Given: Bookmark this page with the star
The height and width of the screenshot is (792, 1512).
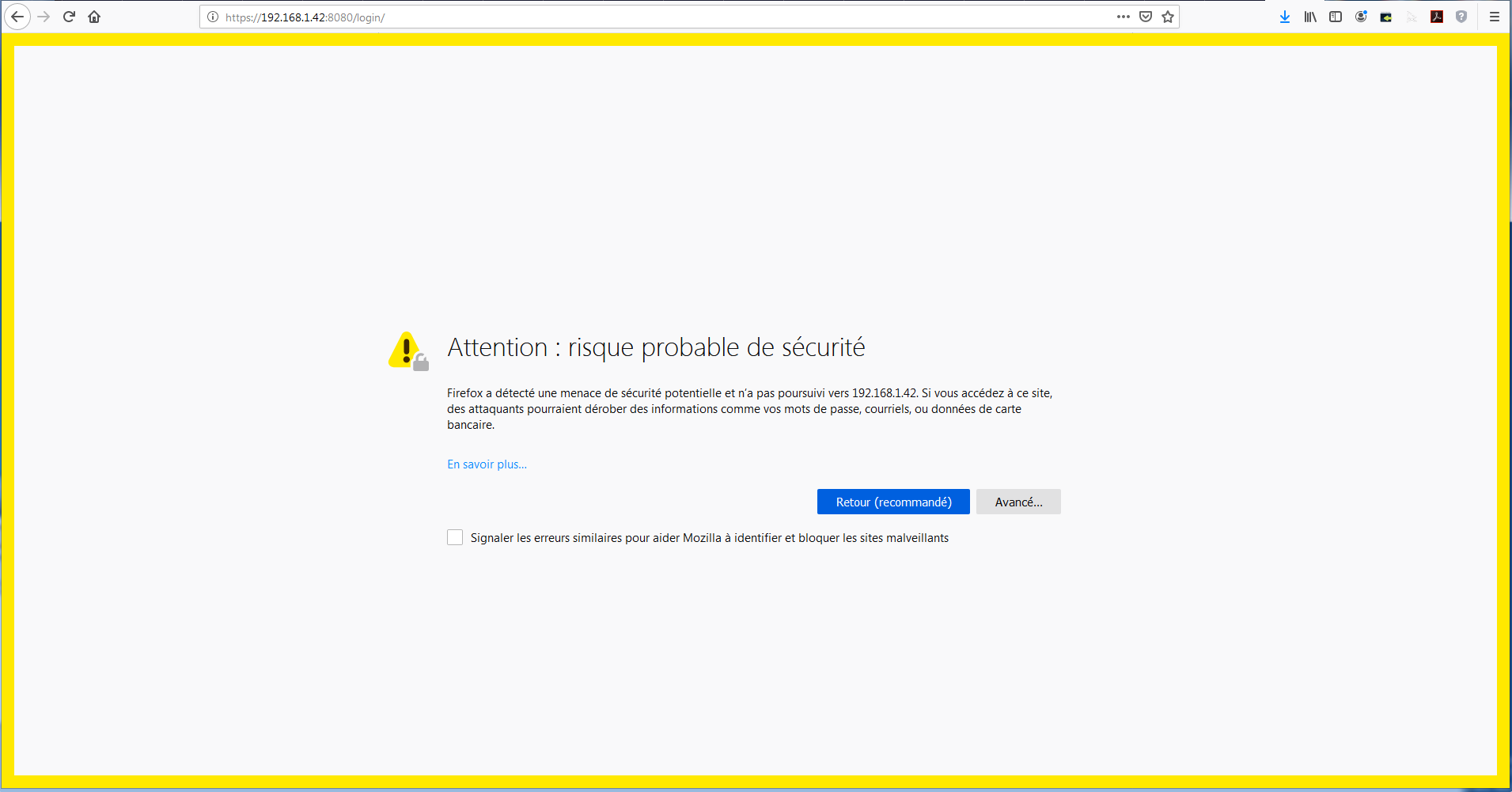Looking at the screenshot, I should 1168,17.
